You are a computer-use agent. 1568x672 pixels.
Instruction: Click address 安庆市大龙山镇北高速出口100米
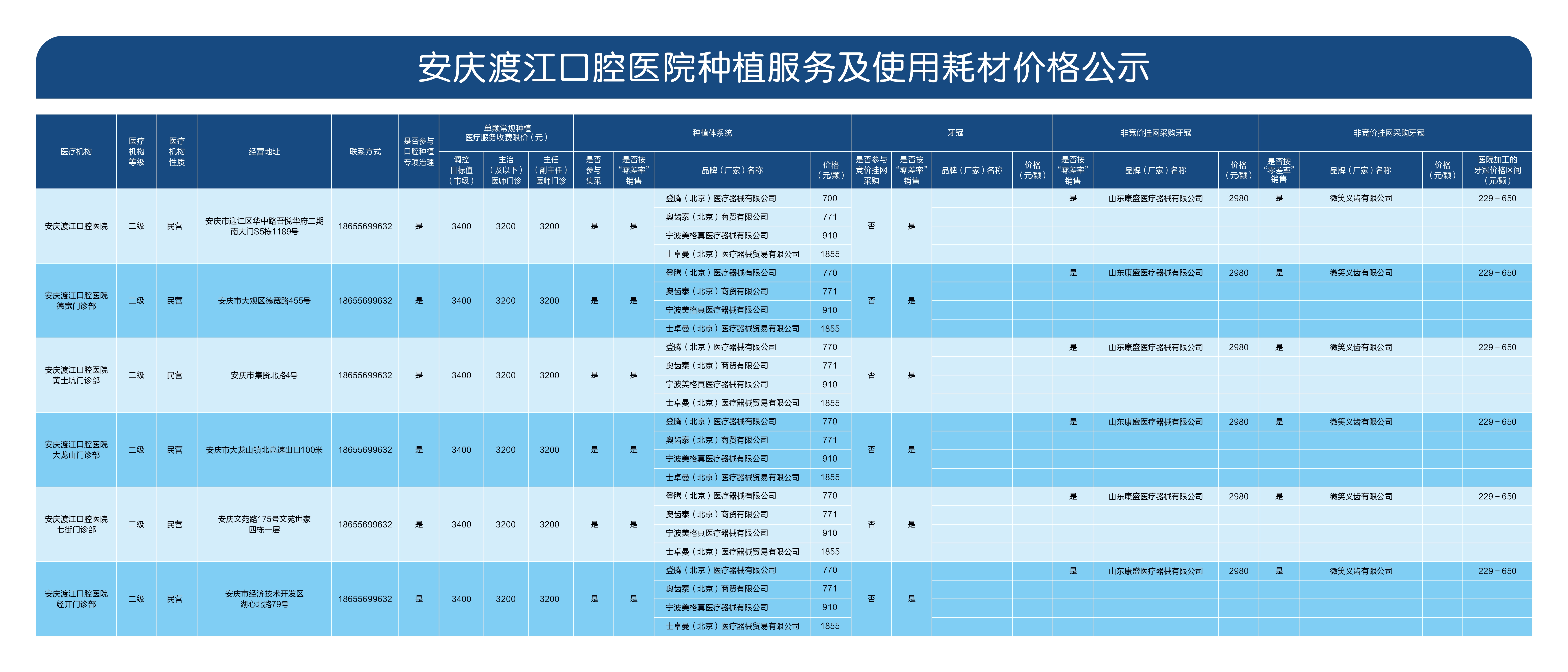[264, 450]
